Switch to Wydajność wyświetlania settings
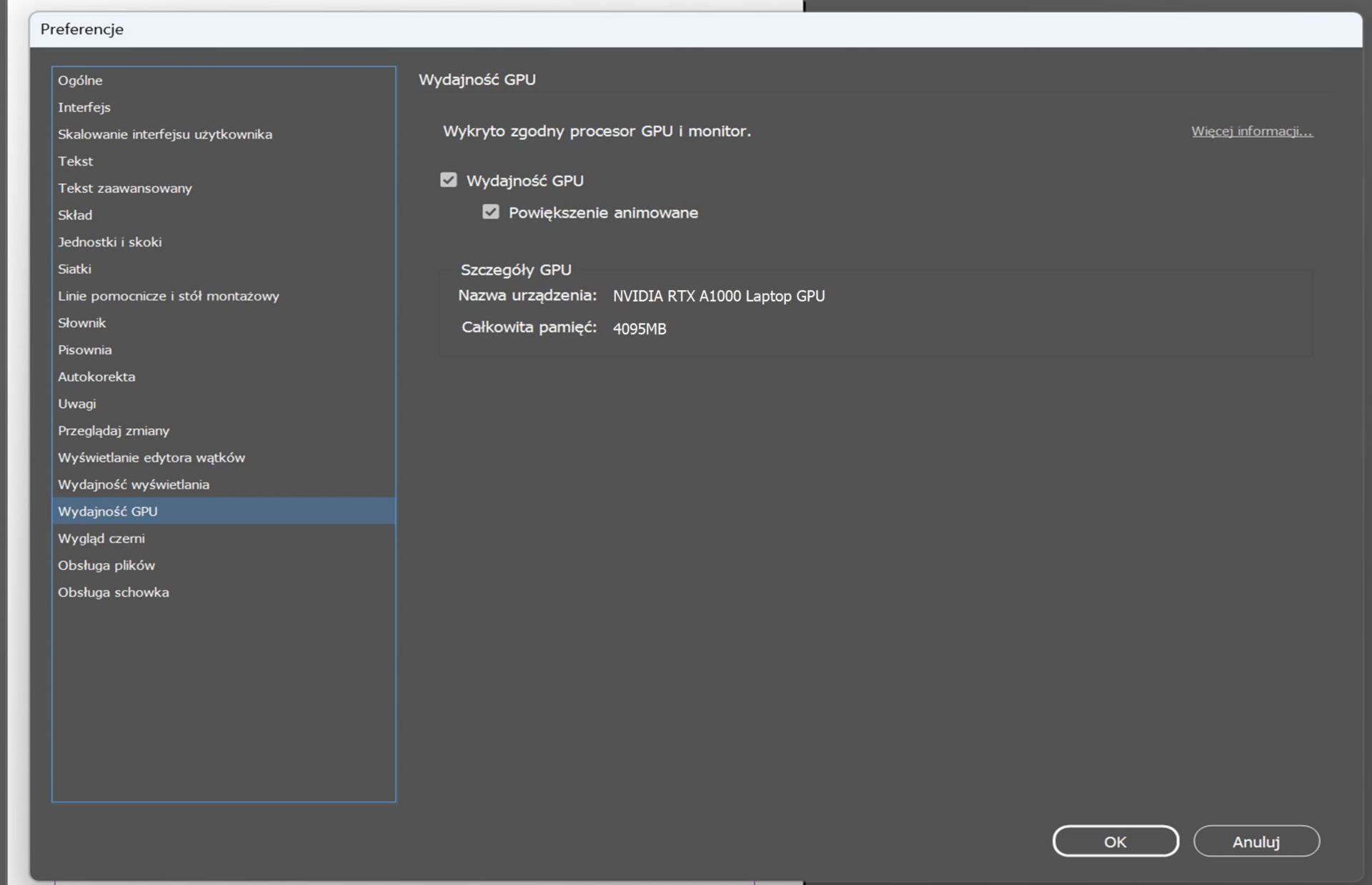The height and width of the screenshot is (885, 1372). (x=133, y=484)
